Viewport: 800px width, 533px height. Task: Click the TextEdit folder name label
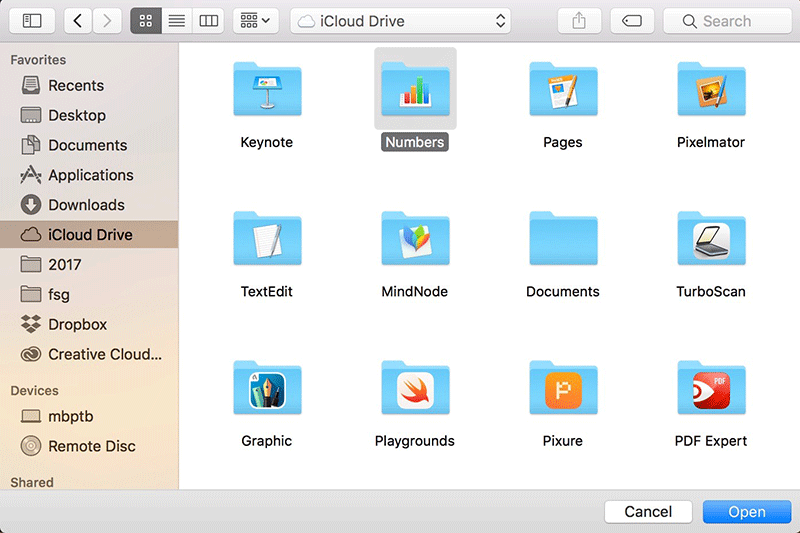267,292
